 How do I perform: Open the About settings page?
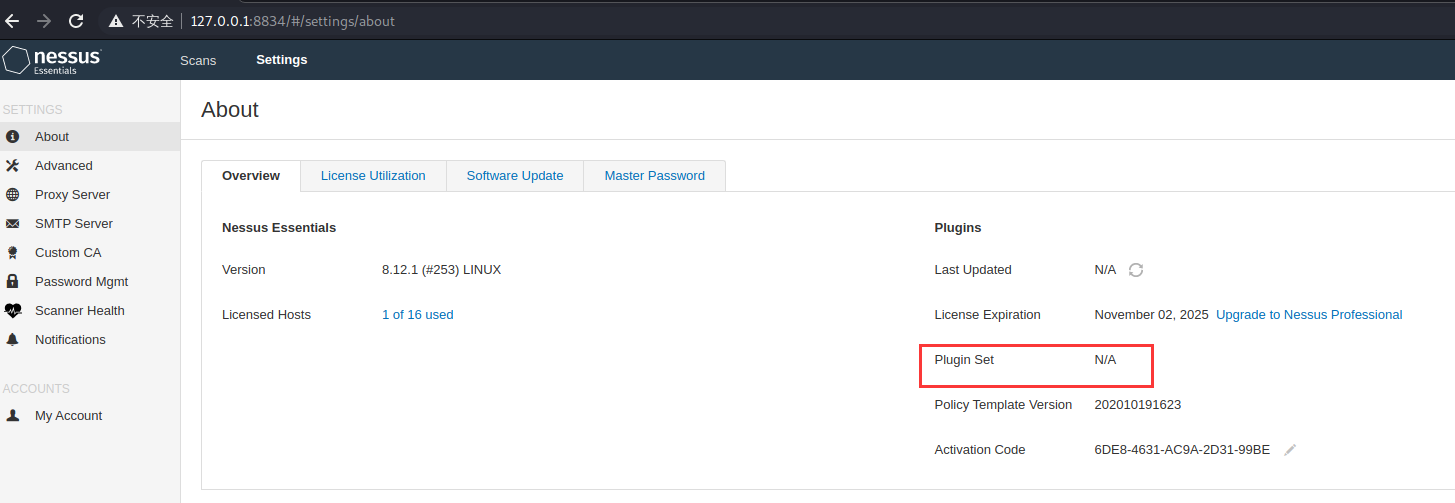click(90, 137)
